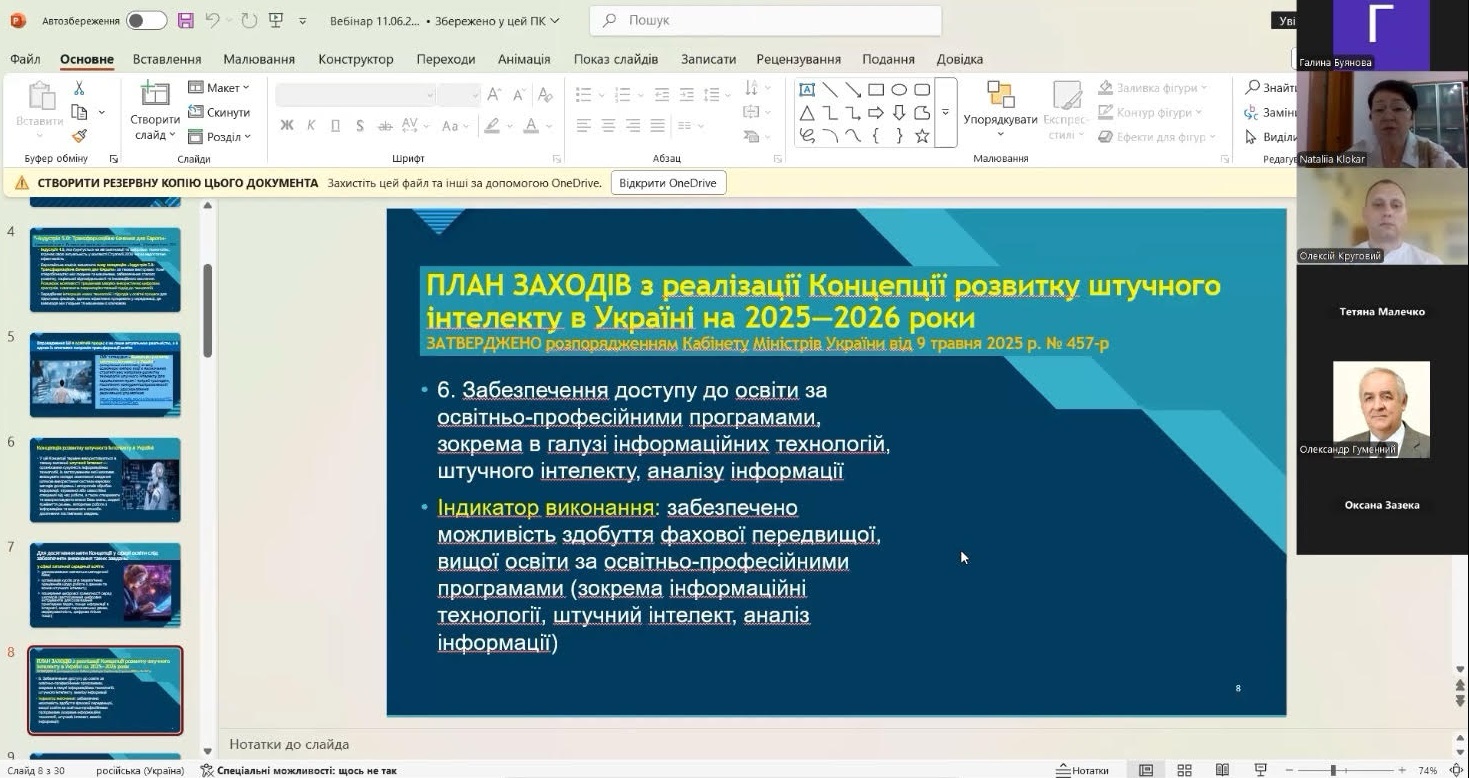Open the Конструктор tab
Screen dimensions: 1469x778
pos(356,59)
